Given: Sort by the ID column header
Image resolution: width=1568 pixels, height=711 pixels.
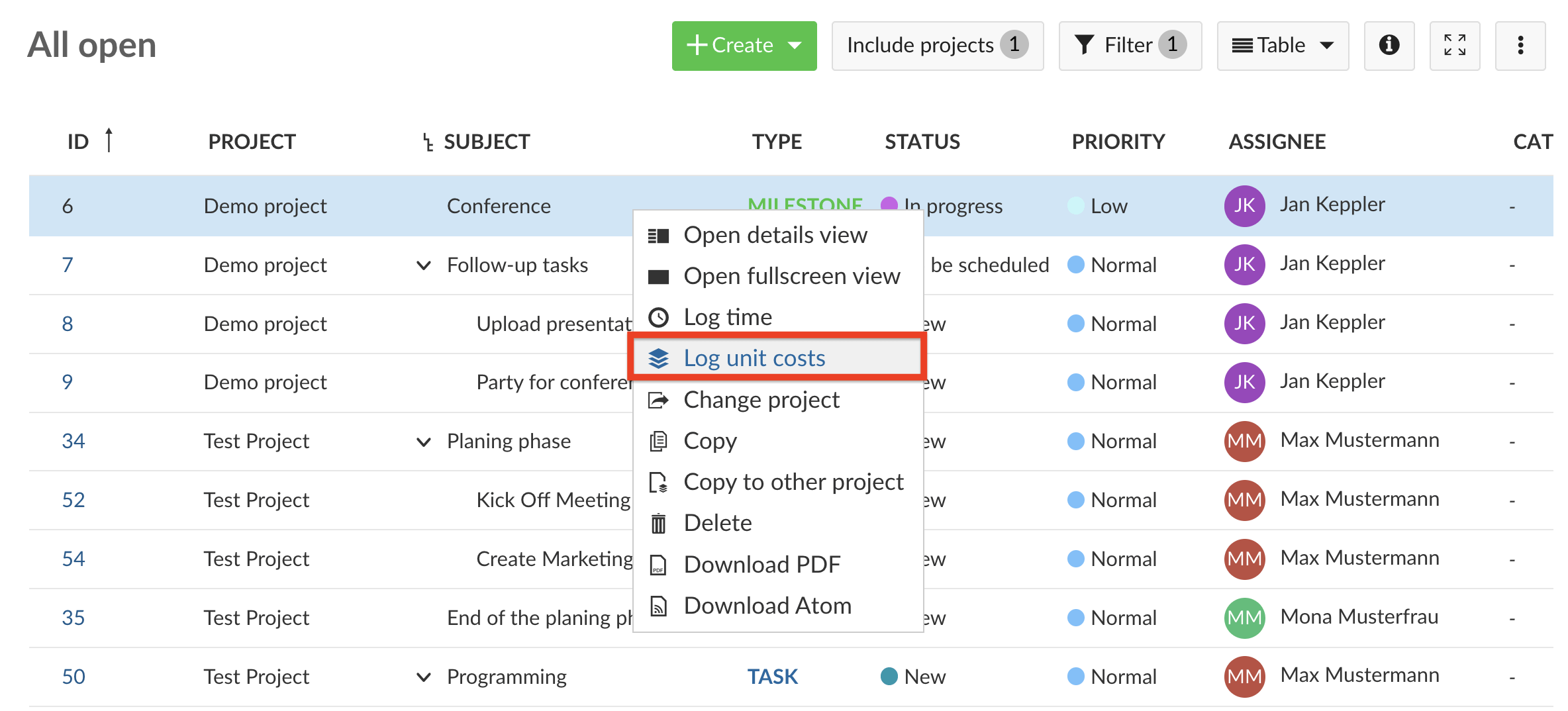Looking at the screenshot, I should pyautogui.click(x=78, y=142).
